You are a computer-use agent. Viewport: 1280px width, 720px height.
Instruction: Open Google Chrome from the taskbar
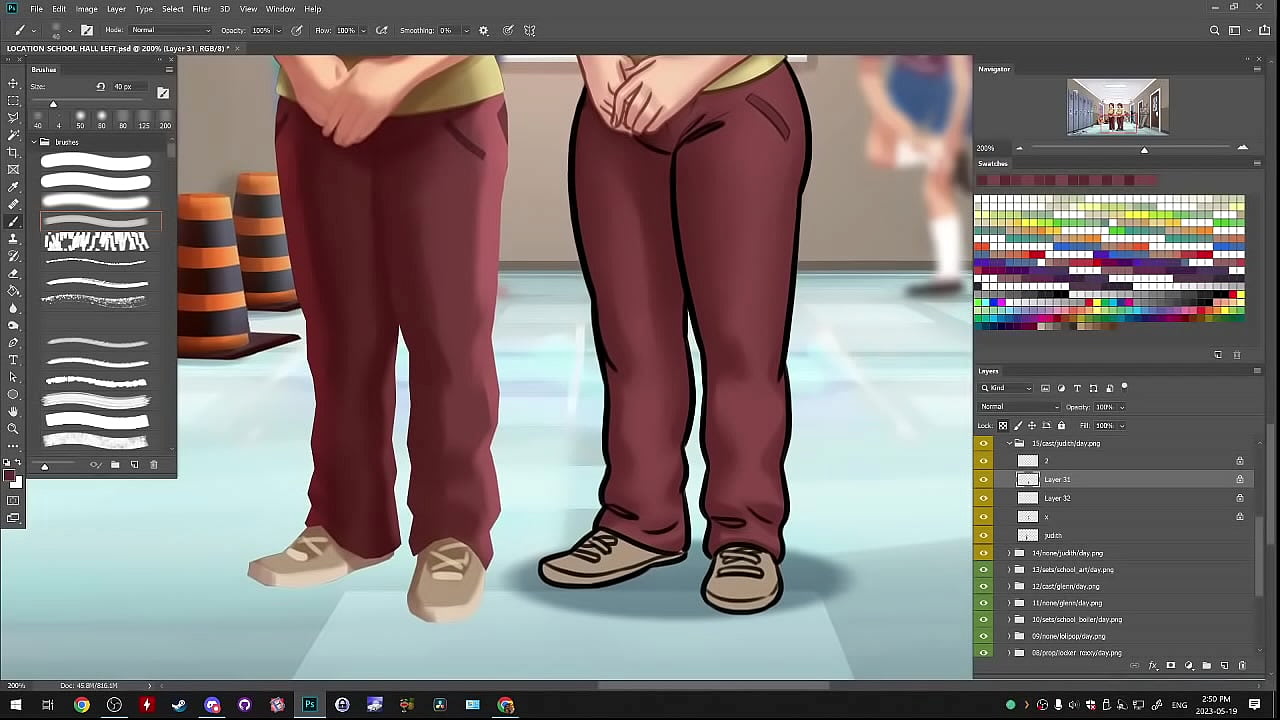click(82, 705)
